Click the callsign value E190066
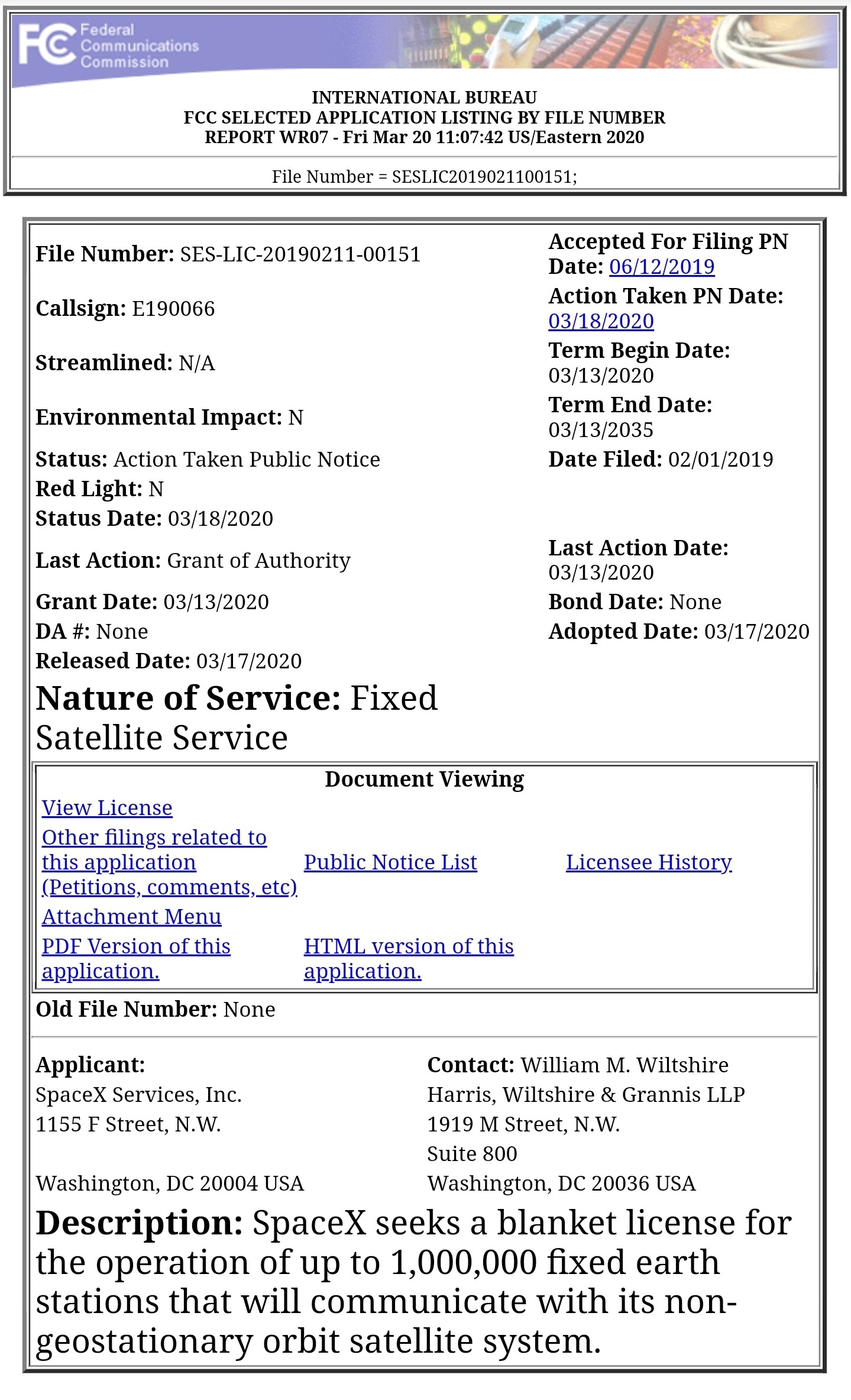Viewport: 851px width, 1400px height. coord(173,309)
